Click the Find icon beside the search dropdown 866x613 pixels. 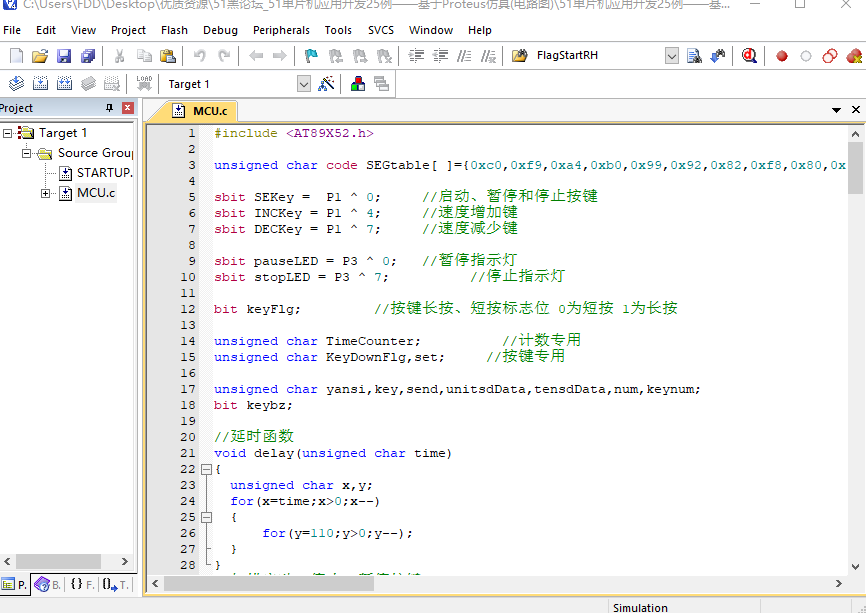point(694,56)
